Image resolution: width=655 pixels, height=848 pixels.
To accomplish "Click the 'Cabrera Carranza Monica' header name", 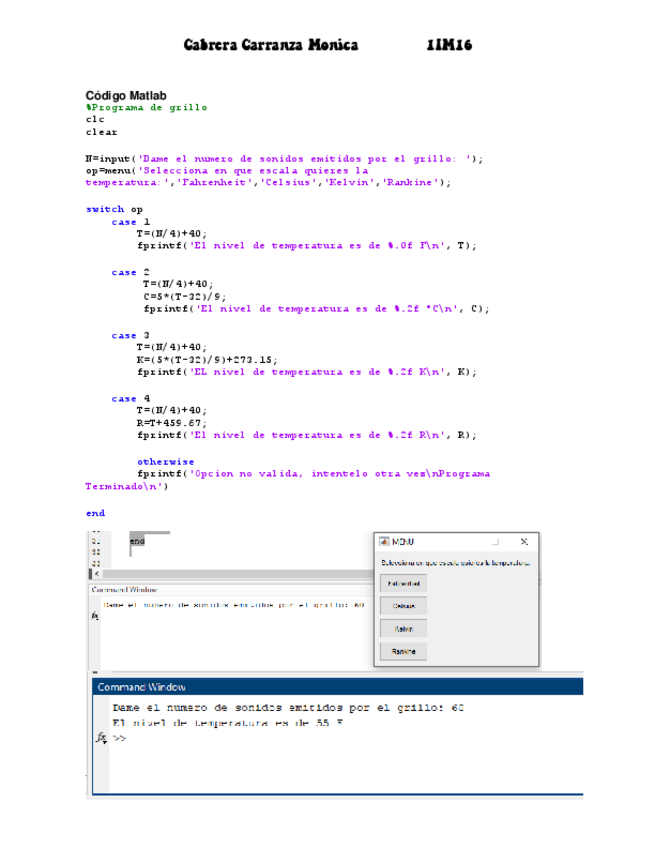I will pyautogui.click(x=271, y=46).
